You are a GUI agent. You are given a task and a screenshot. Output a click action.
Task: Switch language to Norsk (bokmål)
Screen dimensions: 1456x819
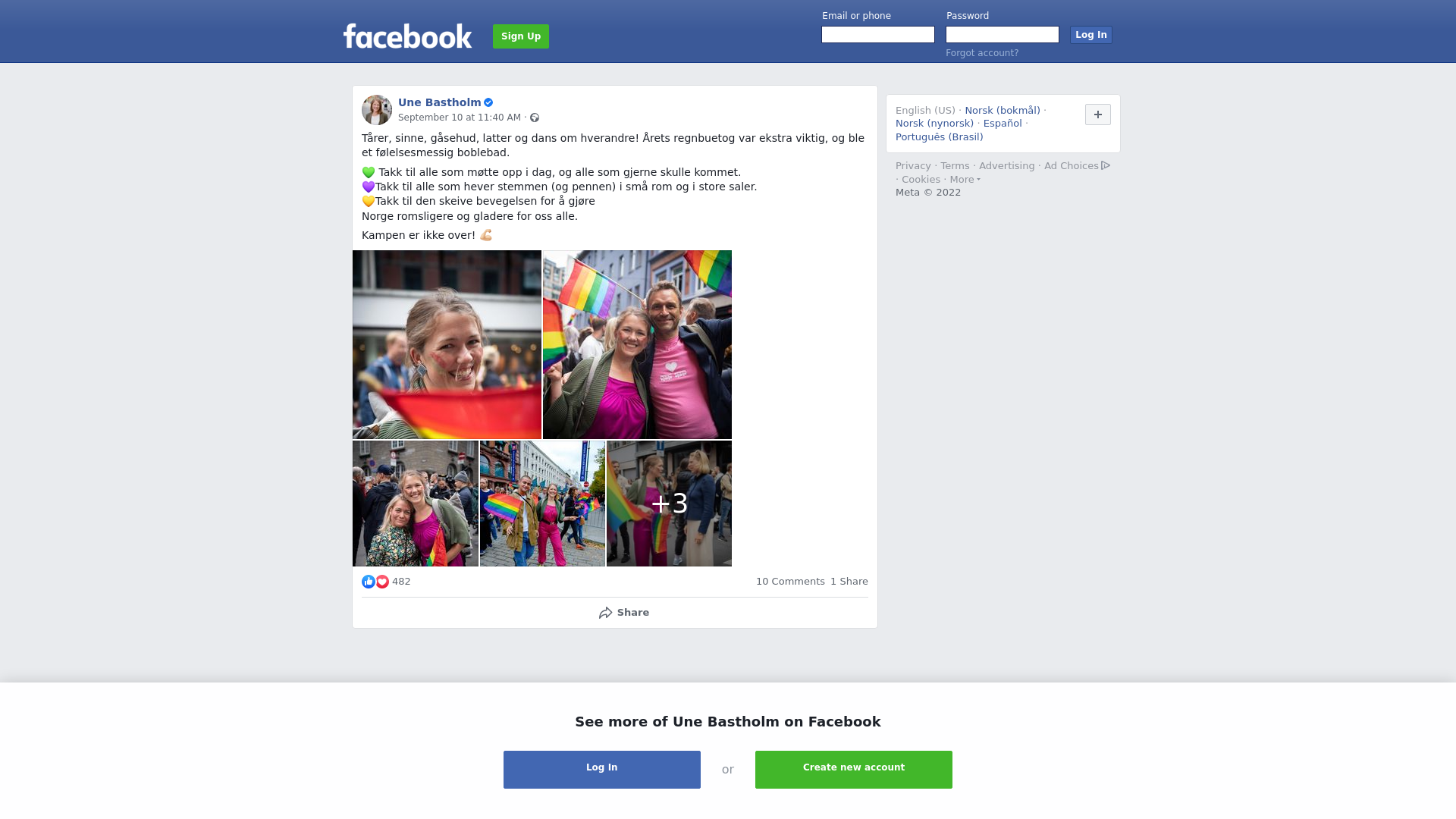click(1003, 111)
